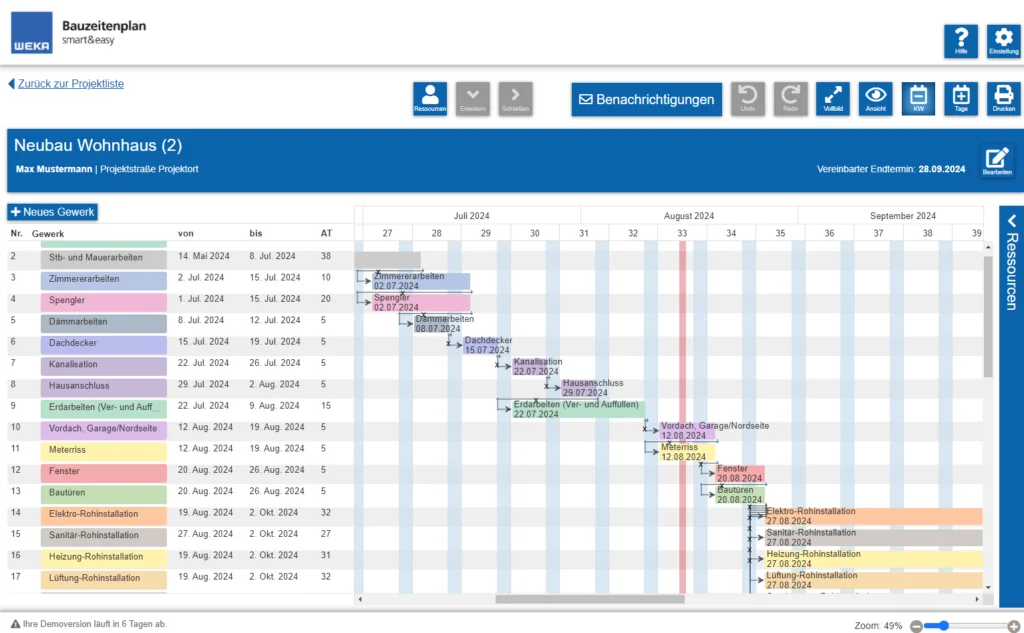1024x633 pixels.
Task: Open the Drucken print icon
Action: point(1003,98)
